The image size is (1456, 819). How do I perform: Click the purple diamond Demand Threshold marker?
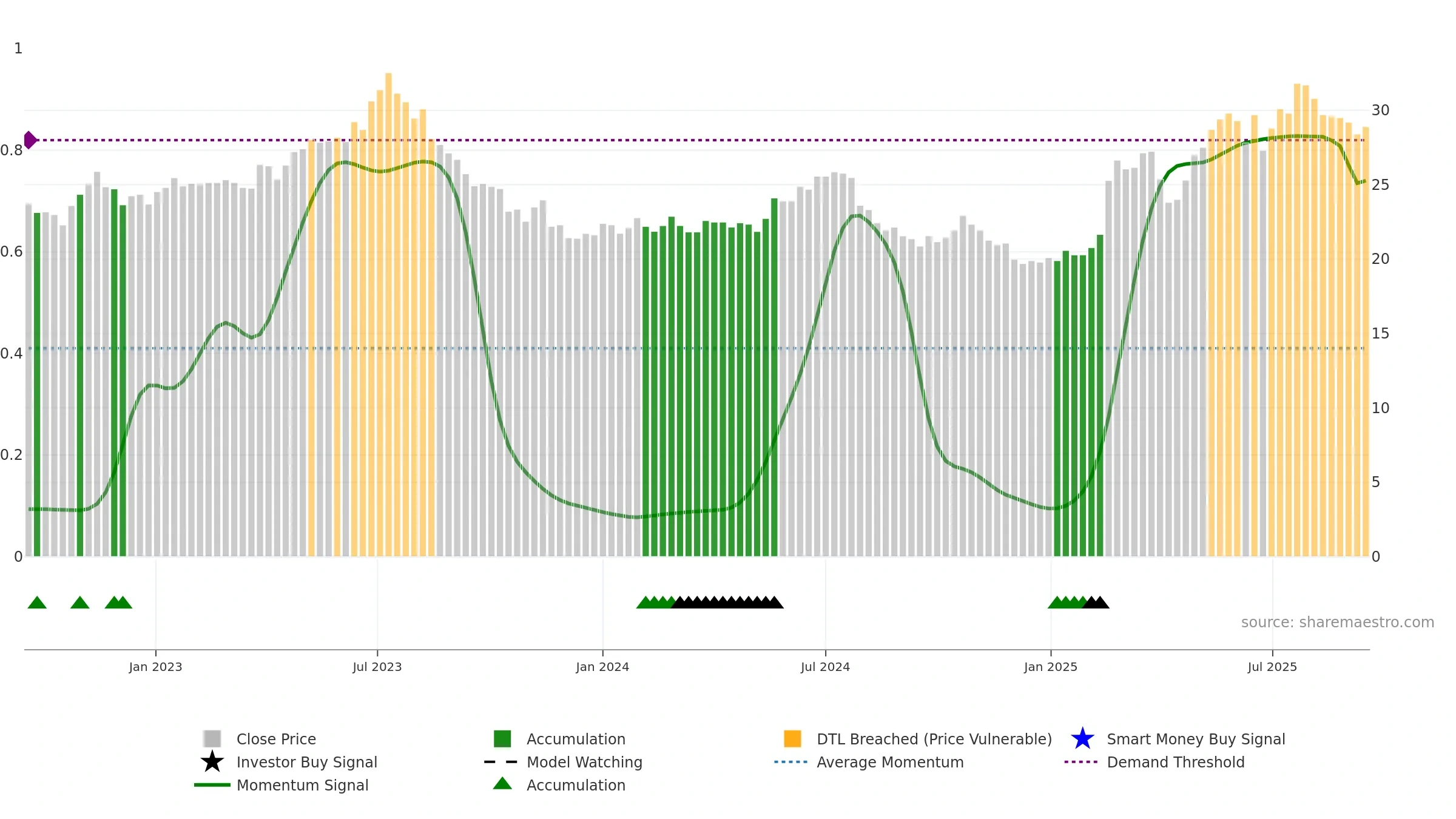[x=30, y=140]
